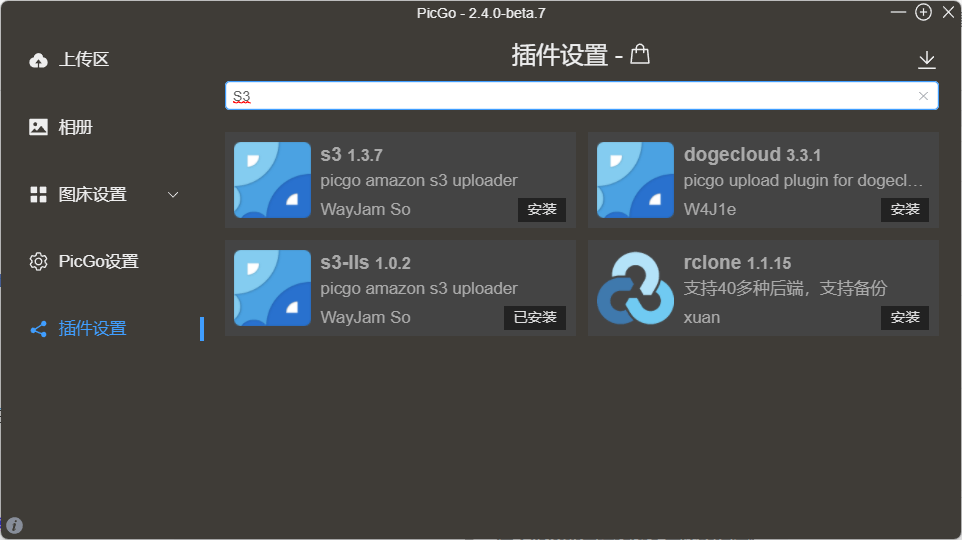The height and width of the screenshot is (540, 962).
Task: Focus the plugin search field containing S3
Action: coord(582,96)
